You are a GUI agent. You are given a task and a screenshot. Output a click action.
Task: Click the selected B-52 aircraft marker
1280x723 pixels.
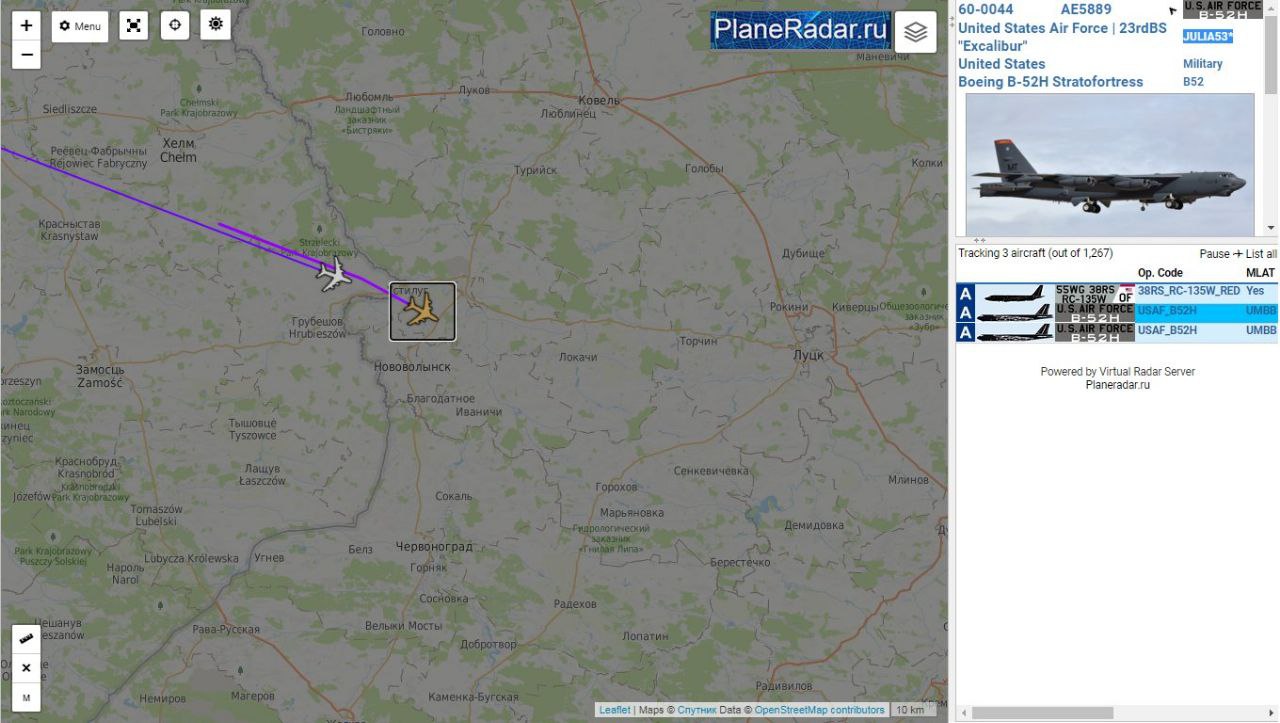click(x=422, y=311)
